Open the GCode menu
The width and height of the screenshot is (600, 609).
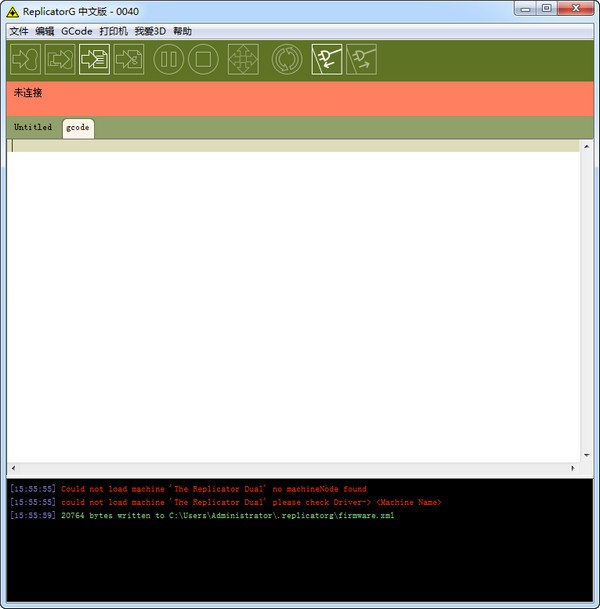click(x=76, y=31)
